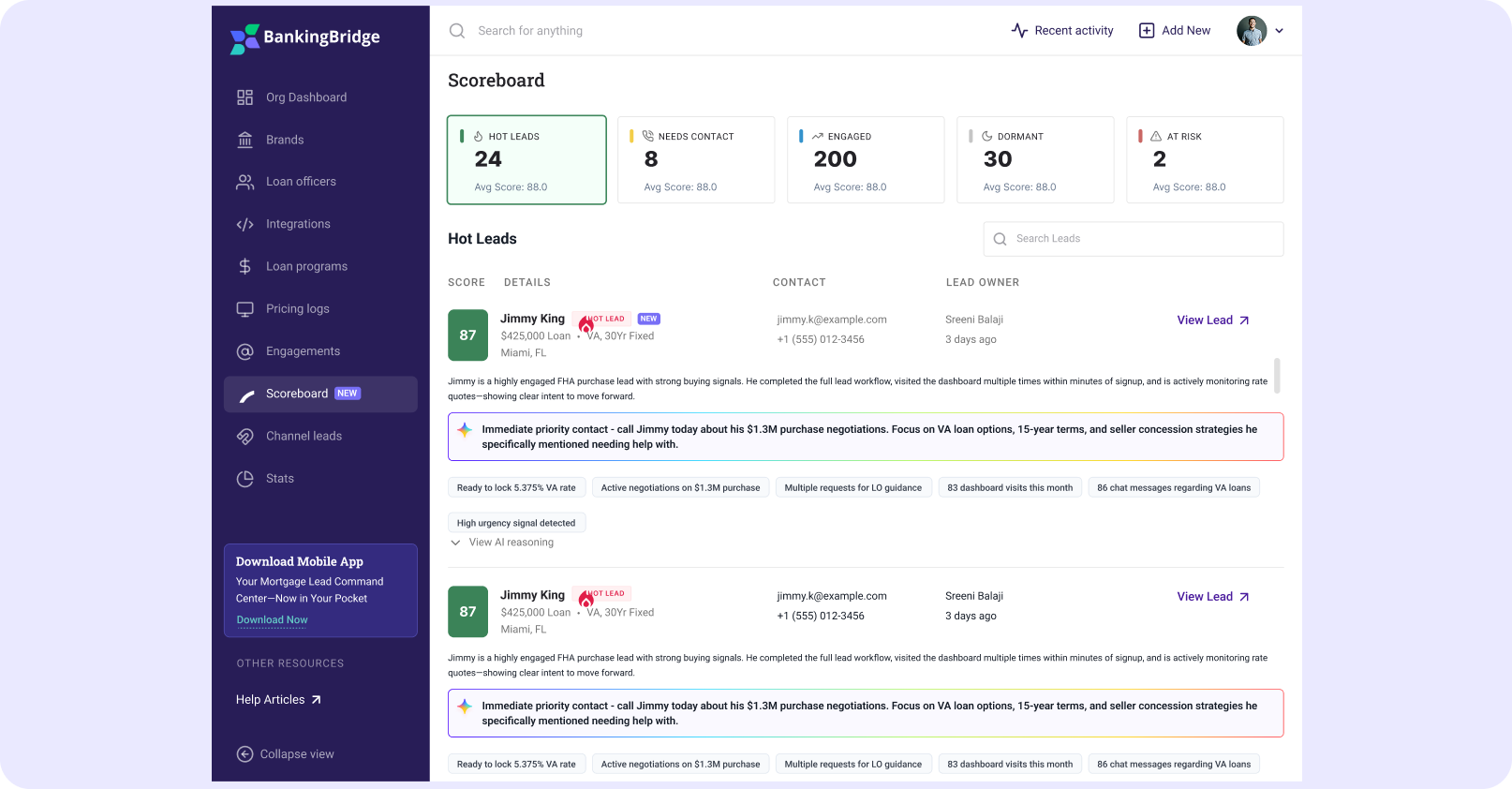Screen dimensions: 1512x789
Task: Click the Add New button
Action: click(x=1174, y=31)
